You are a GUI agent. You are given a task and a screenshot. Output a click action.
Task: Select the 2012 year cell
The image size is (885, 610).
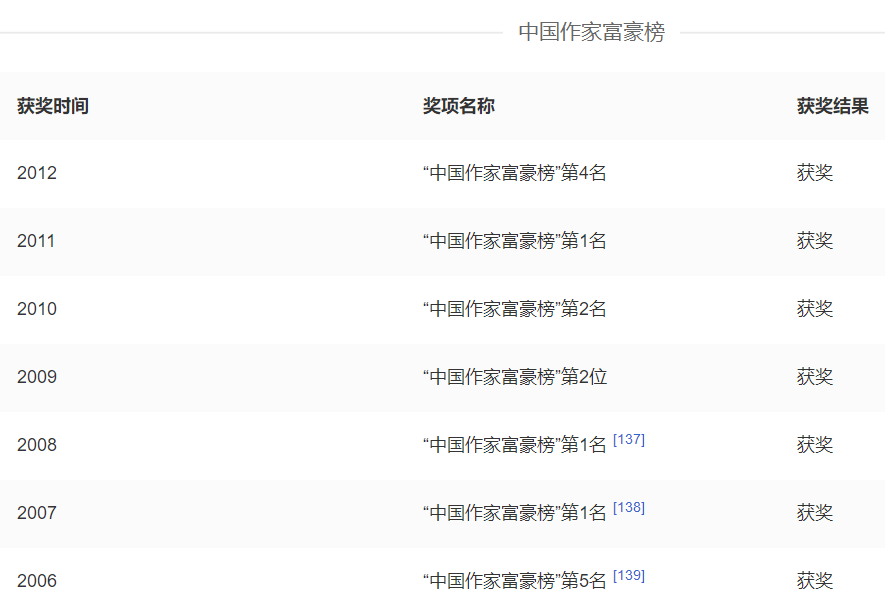[x=37, y=173]
